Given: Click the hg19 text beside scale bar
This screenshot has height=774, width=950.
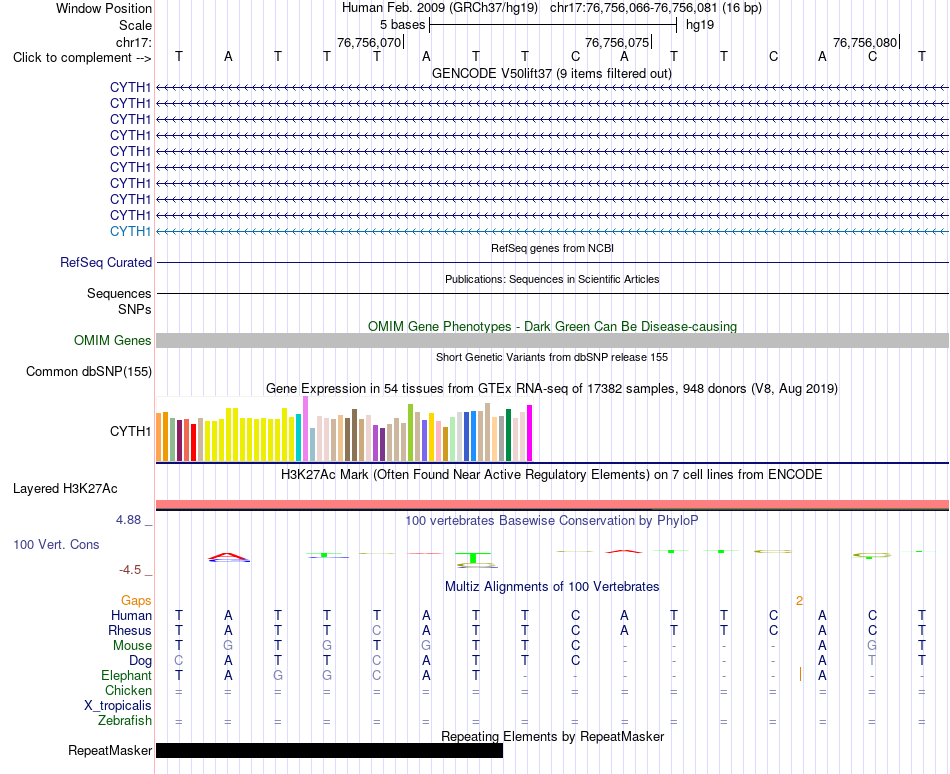Looking at the screenshot, I should (700, 25).
